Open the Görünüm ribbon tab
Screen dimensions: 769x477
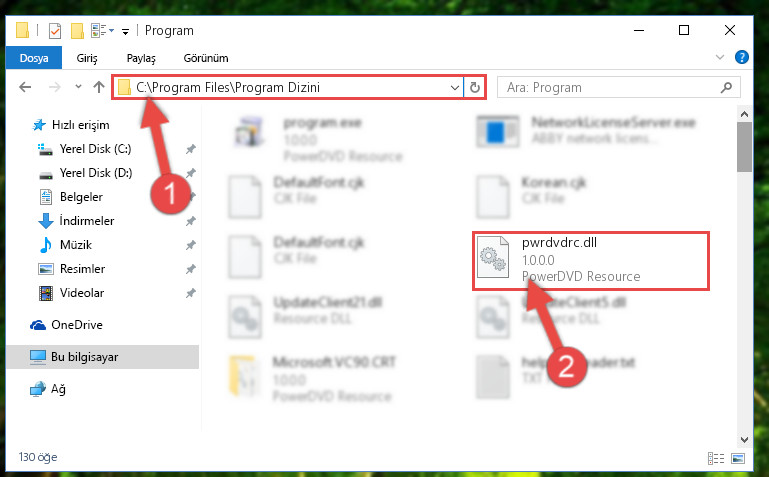(x=206, y=58)
